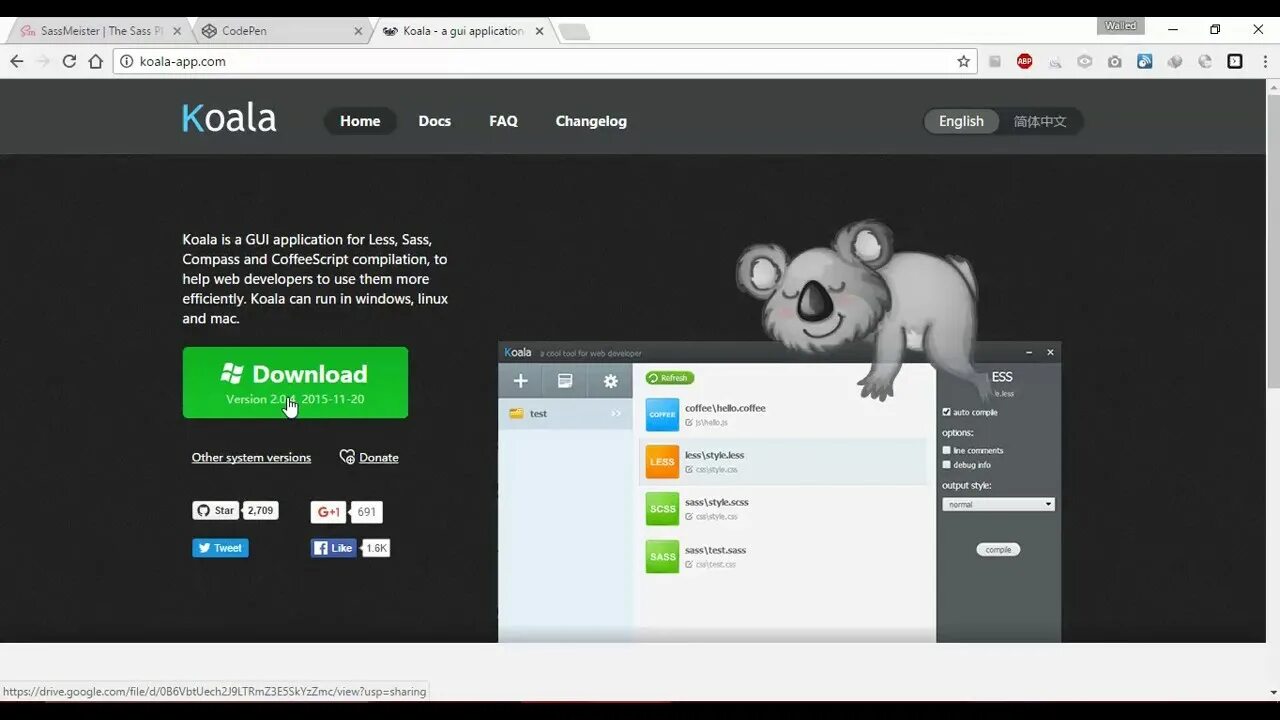The width and height of the screenshot is (1280, 720).
Task: Click the vertical scrollbar thumb
Action: (1273, 242)
